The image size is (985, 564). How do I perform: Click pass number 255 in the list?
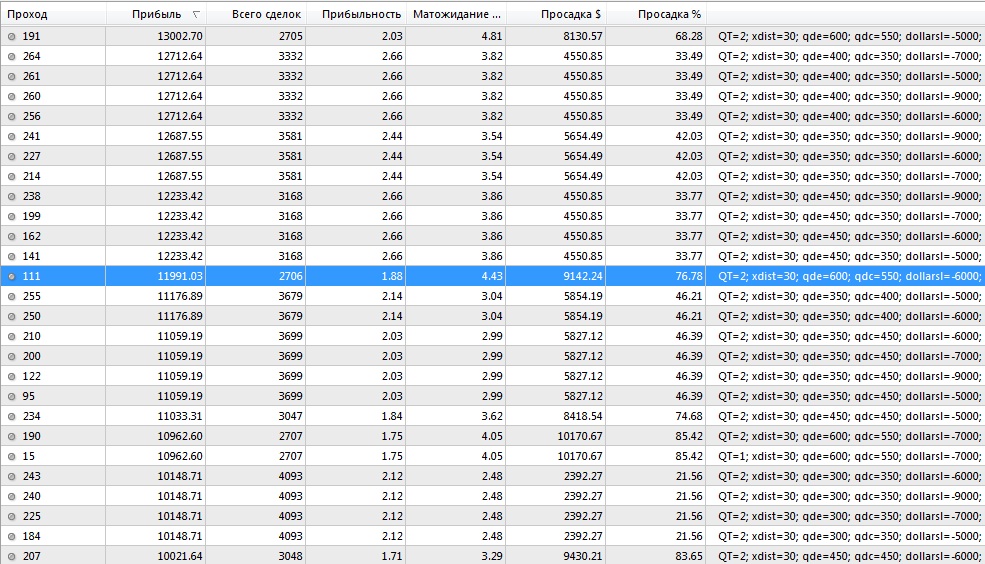point(31,296)
